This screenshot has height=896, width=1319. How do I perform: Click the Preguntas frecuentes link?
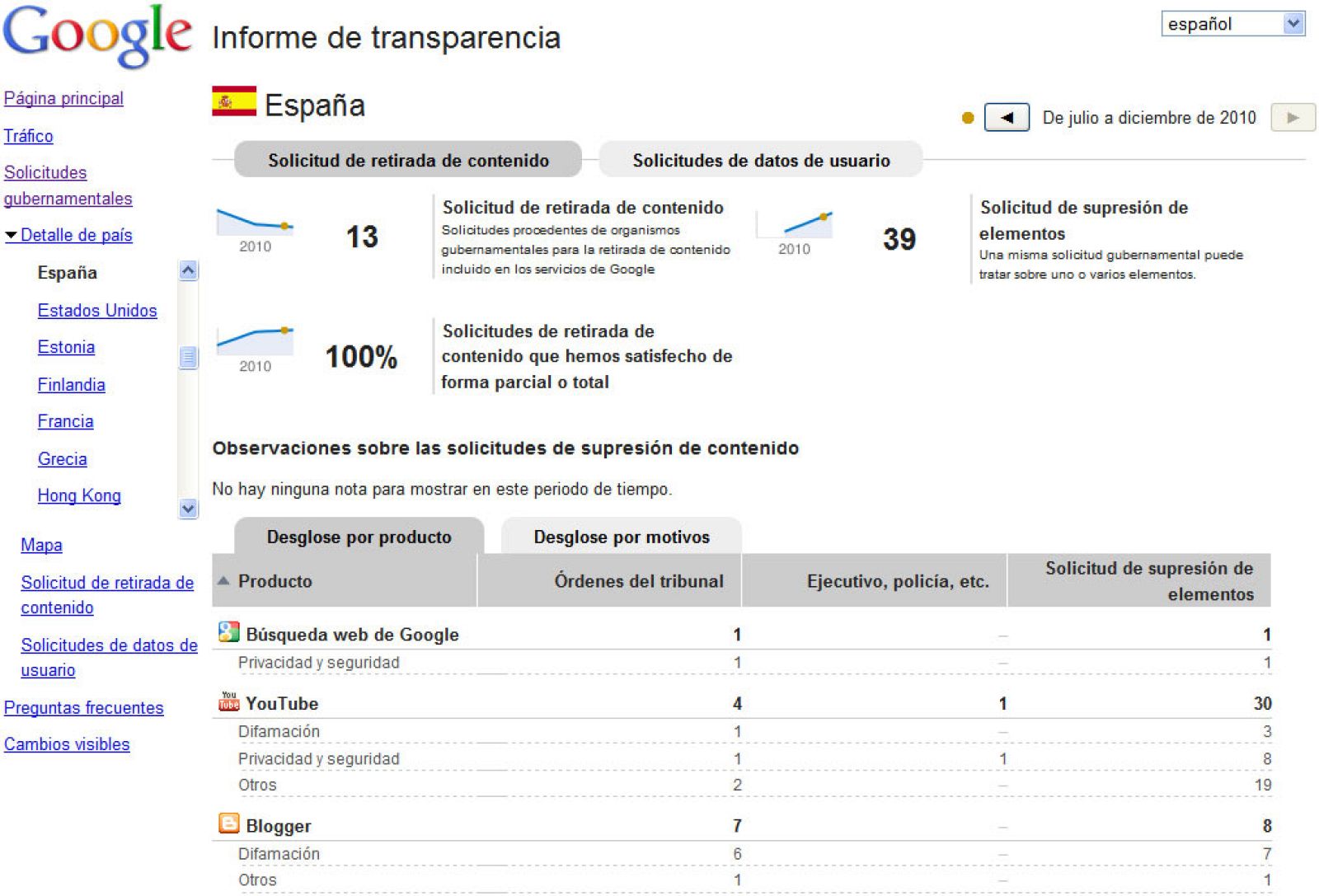coord(83,707)
